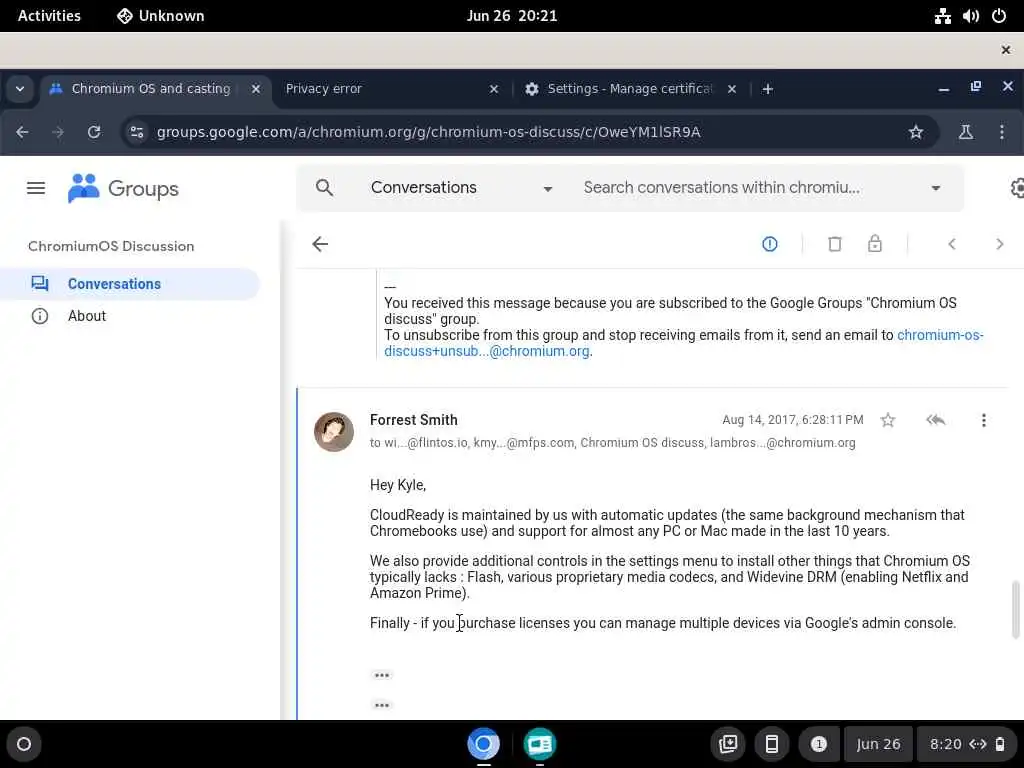Viewport: 1024px width, 768px height.
Task: Open the network status icon in top bar
Action: (942, 16)
